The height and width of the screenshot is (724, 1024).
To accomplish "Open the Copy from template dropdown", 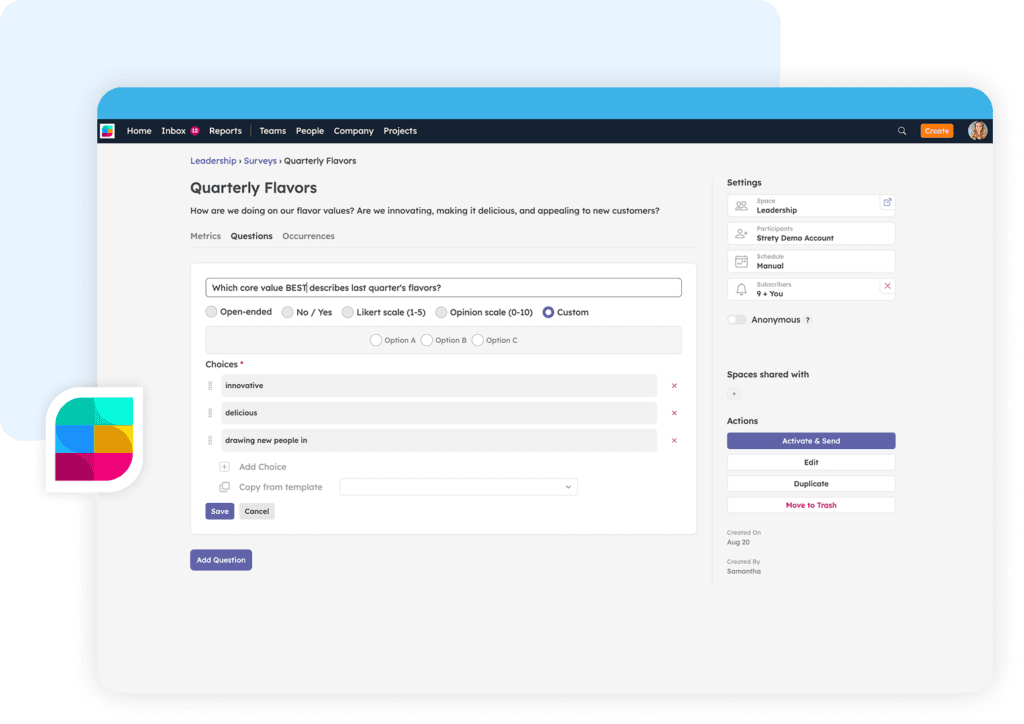I will pyautogui.click(x=458, y=487).
